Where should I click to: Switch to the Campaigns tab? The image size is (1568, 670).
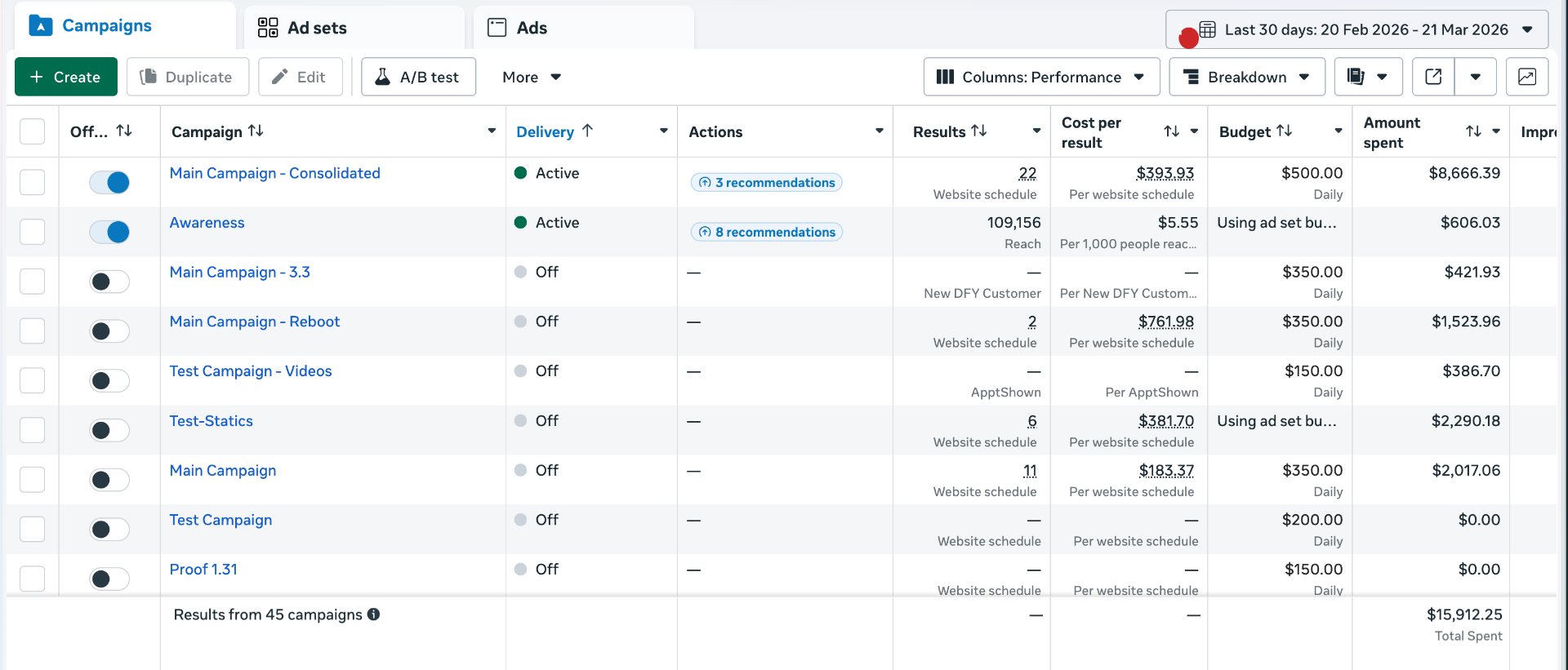[x=124, y=26]
